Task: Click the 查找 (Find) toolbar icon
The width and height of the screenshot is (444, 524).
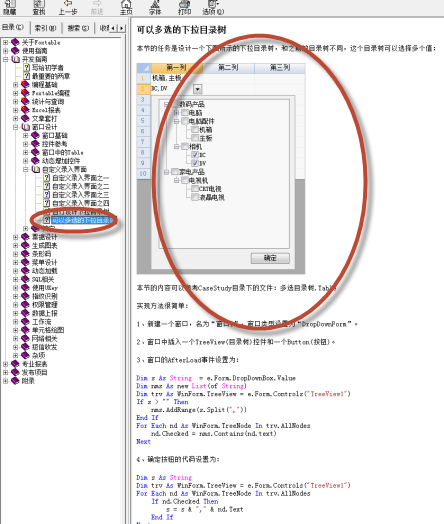Action: (39, 7)
